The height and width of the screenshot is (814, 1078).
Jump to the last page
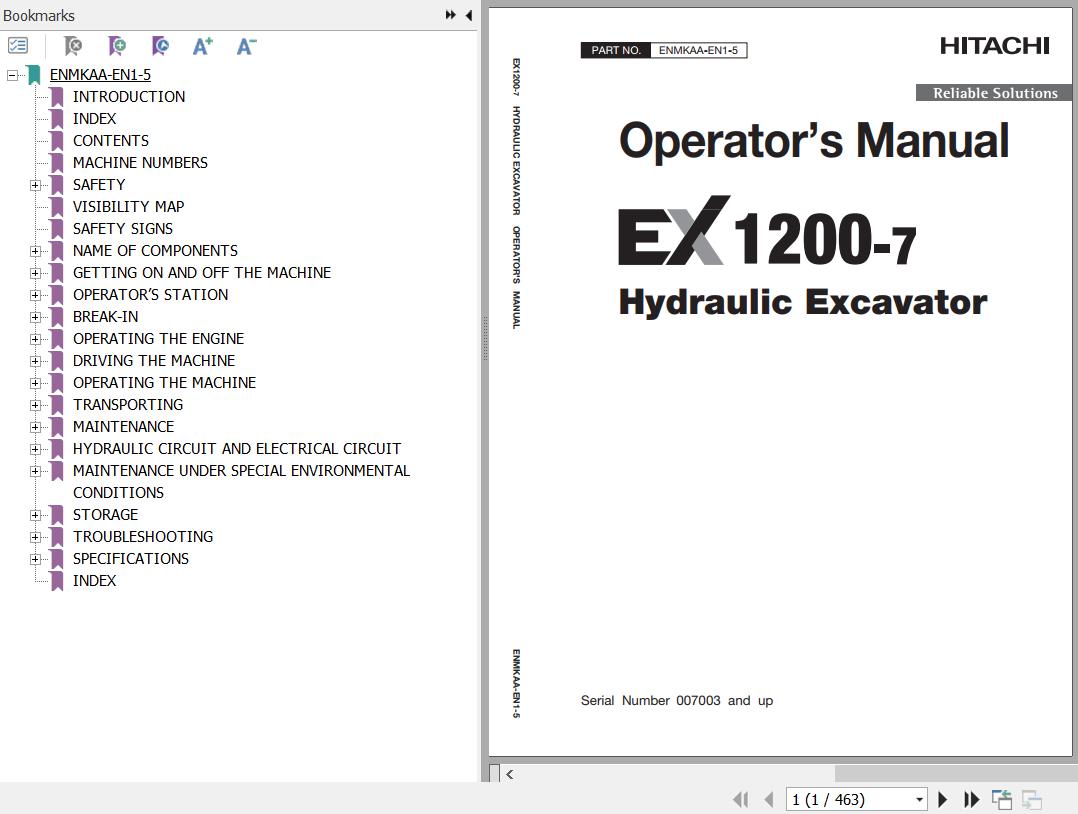pos(971,799)
